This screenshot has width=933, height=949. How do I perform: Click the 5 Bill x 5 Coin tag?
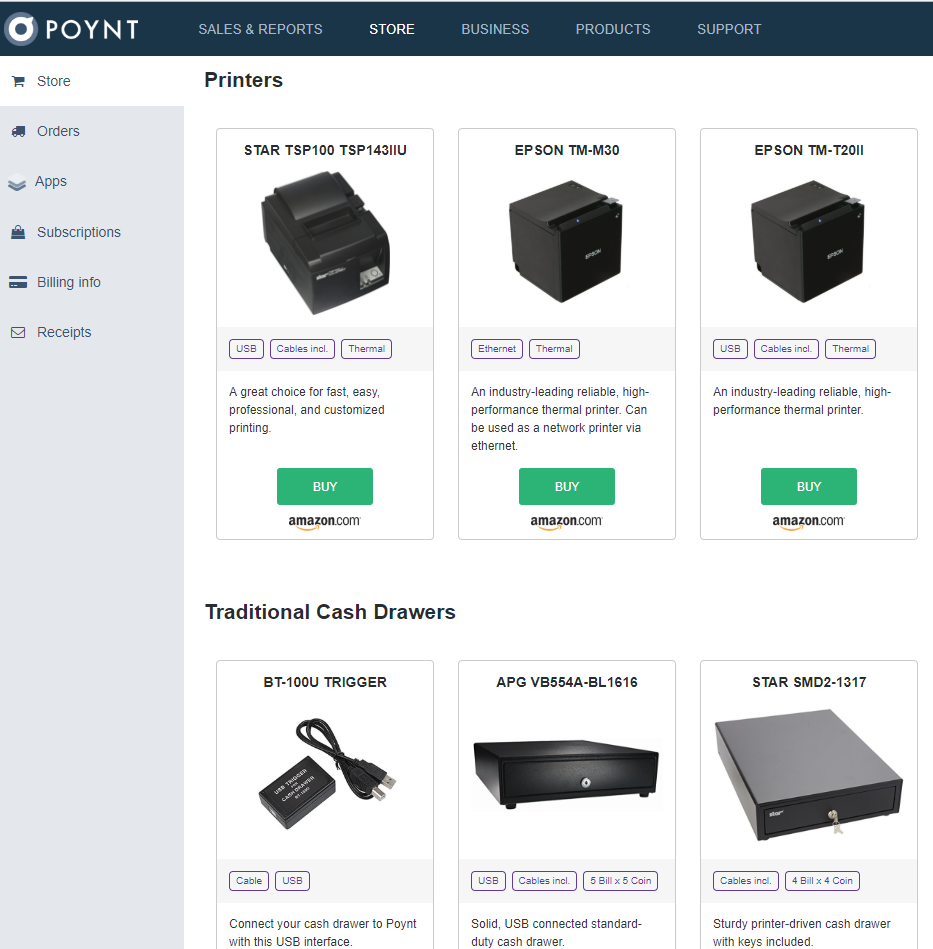coord(621,881)
